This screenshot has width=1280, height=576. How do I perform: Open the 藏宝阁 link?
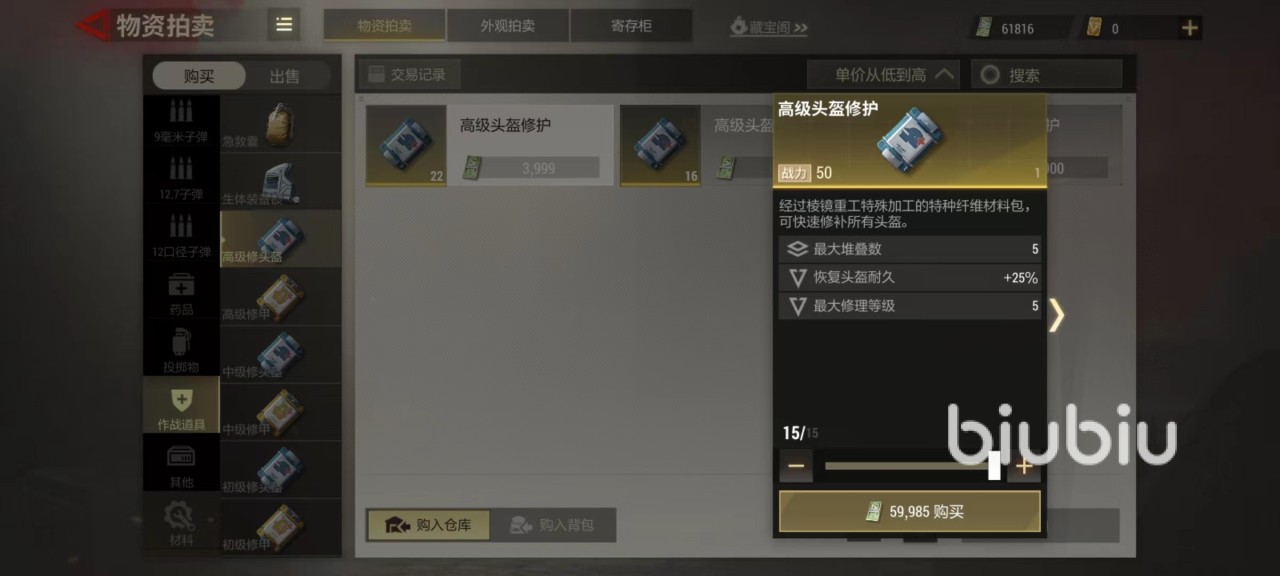[768, 27]
